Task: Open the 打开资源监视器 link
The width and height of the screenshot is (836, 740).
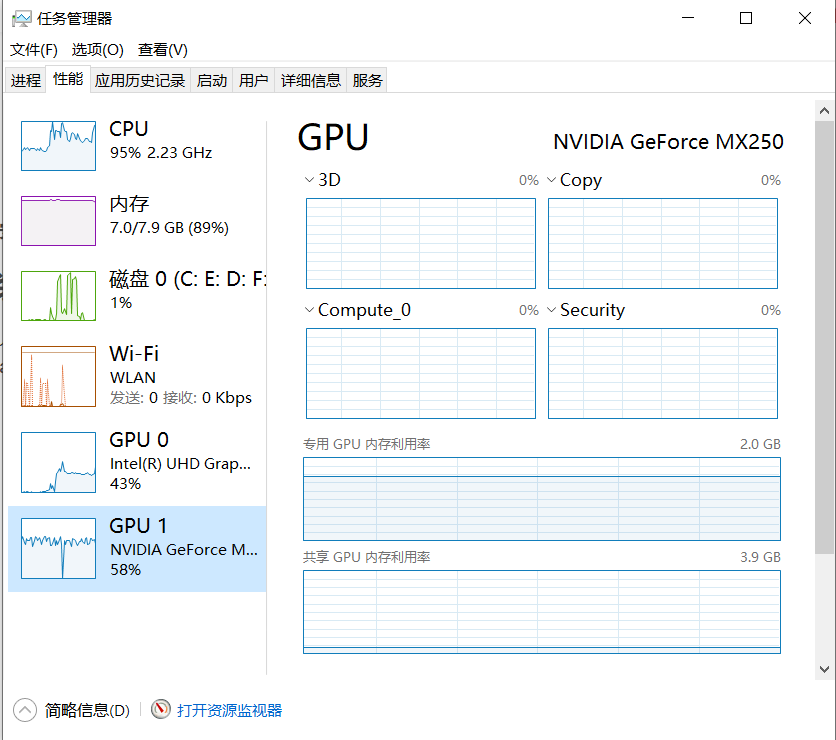Action: 229,710
